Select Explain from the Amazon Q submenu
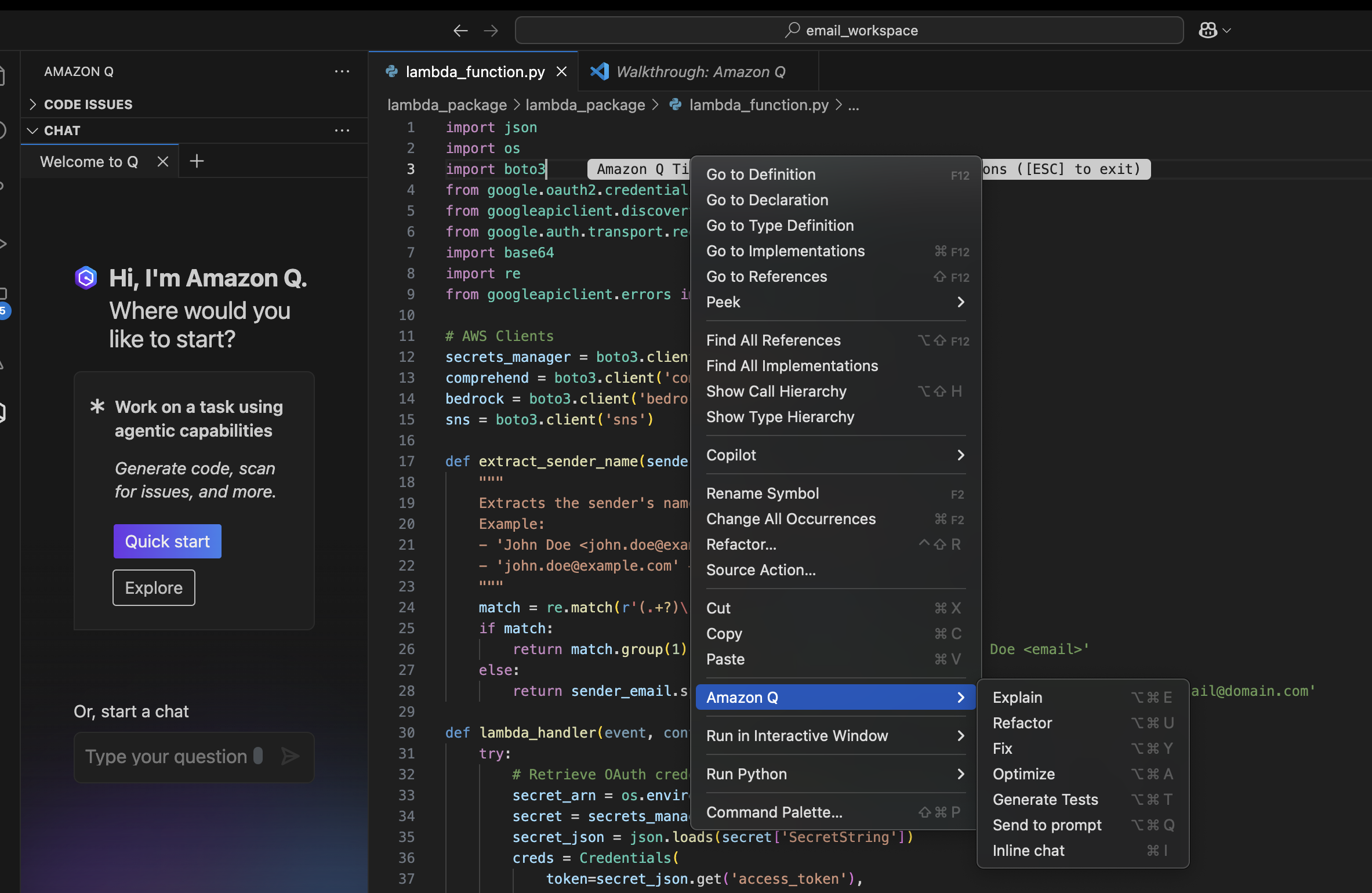 [1018, 698]
